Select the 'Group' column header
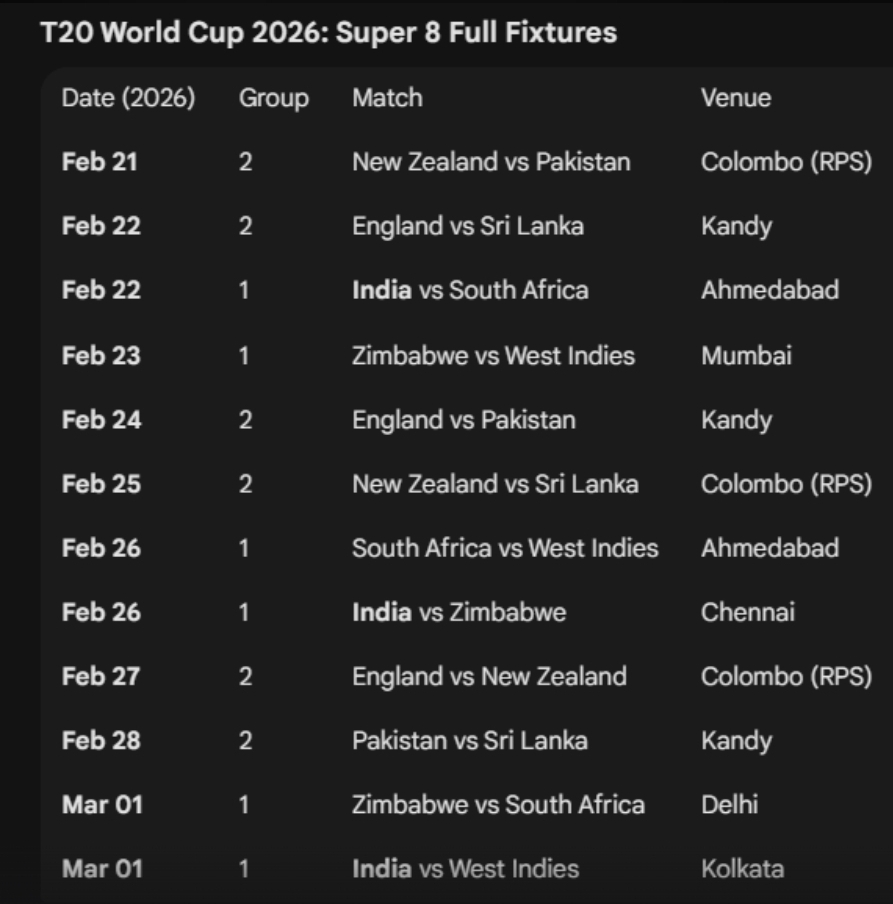The width and height of the screenshot is (893, 904). [273, 98]
